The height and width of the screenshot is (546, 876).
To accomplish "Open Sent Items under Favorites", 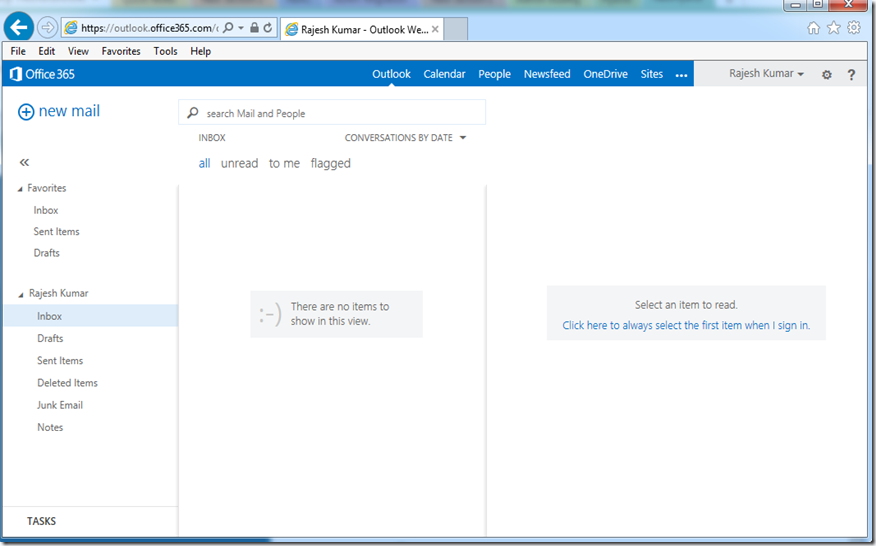I will tap(56, 231).
